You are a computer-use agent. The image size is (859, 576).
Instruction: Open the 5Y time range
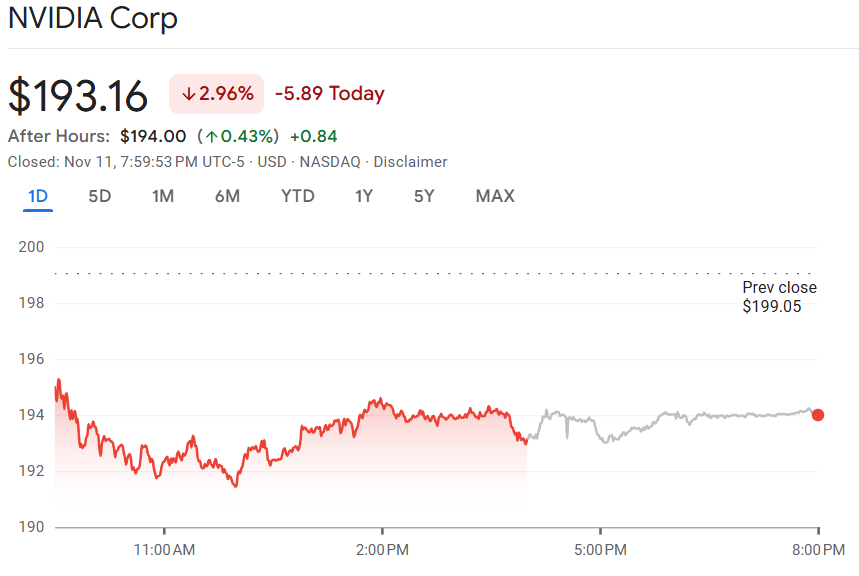point(424,196)
